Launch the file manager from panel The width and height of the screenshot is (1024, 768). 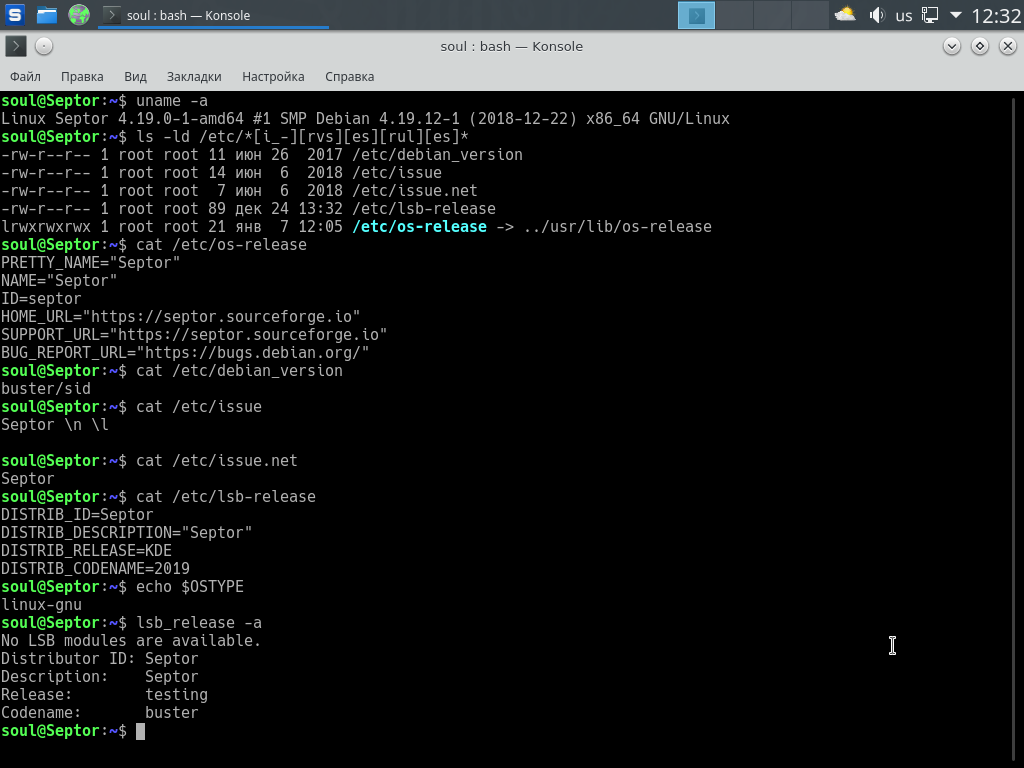tap(46, 14)
